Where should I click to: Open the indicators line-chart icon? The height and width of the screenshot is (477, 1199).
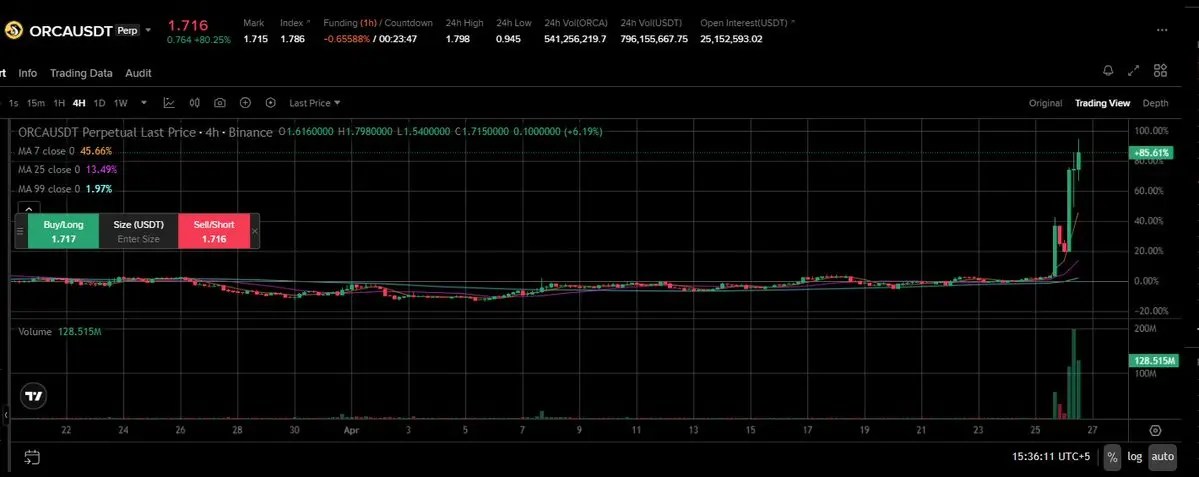point(169,102)
